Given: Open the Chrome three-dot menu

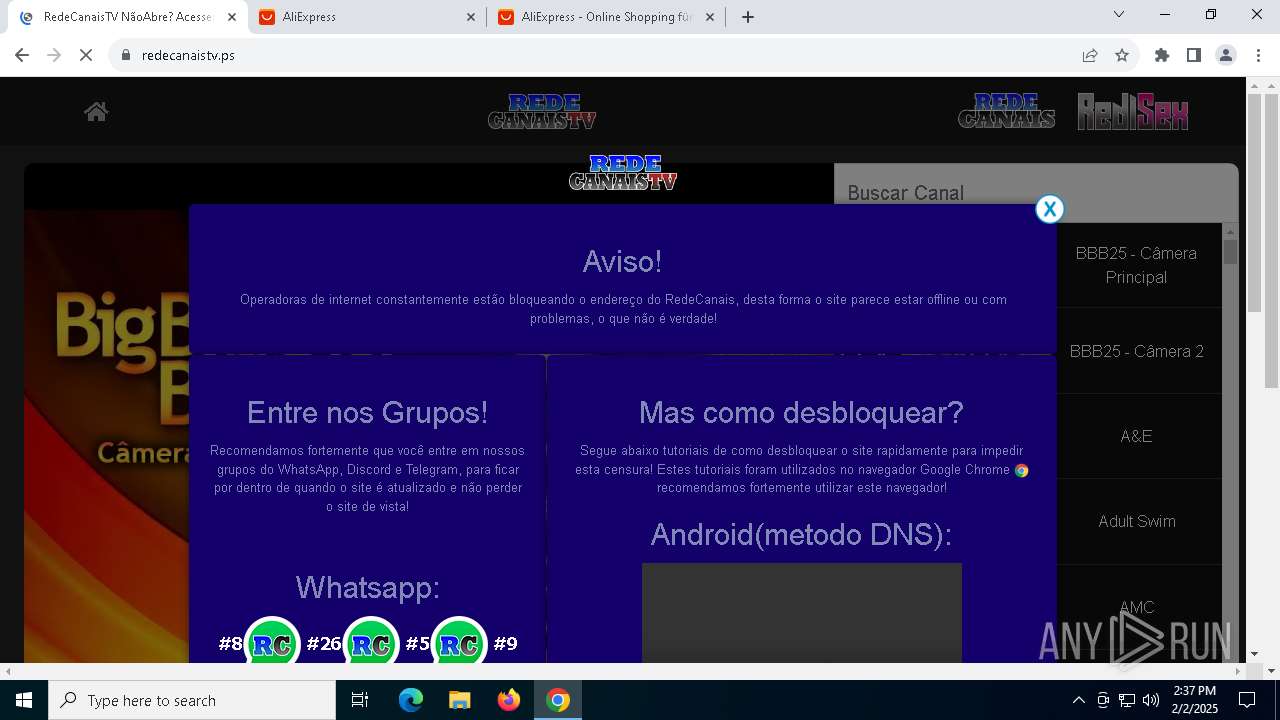Looking at the screenshot, I should click(x=1258, y=55).
